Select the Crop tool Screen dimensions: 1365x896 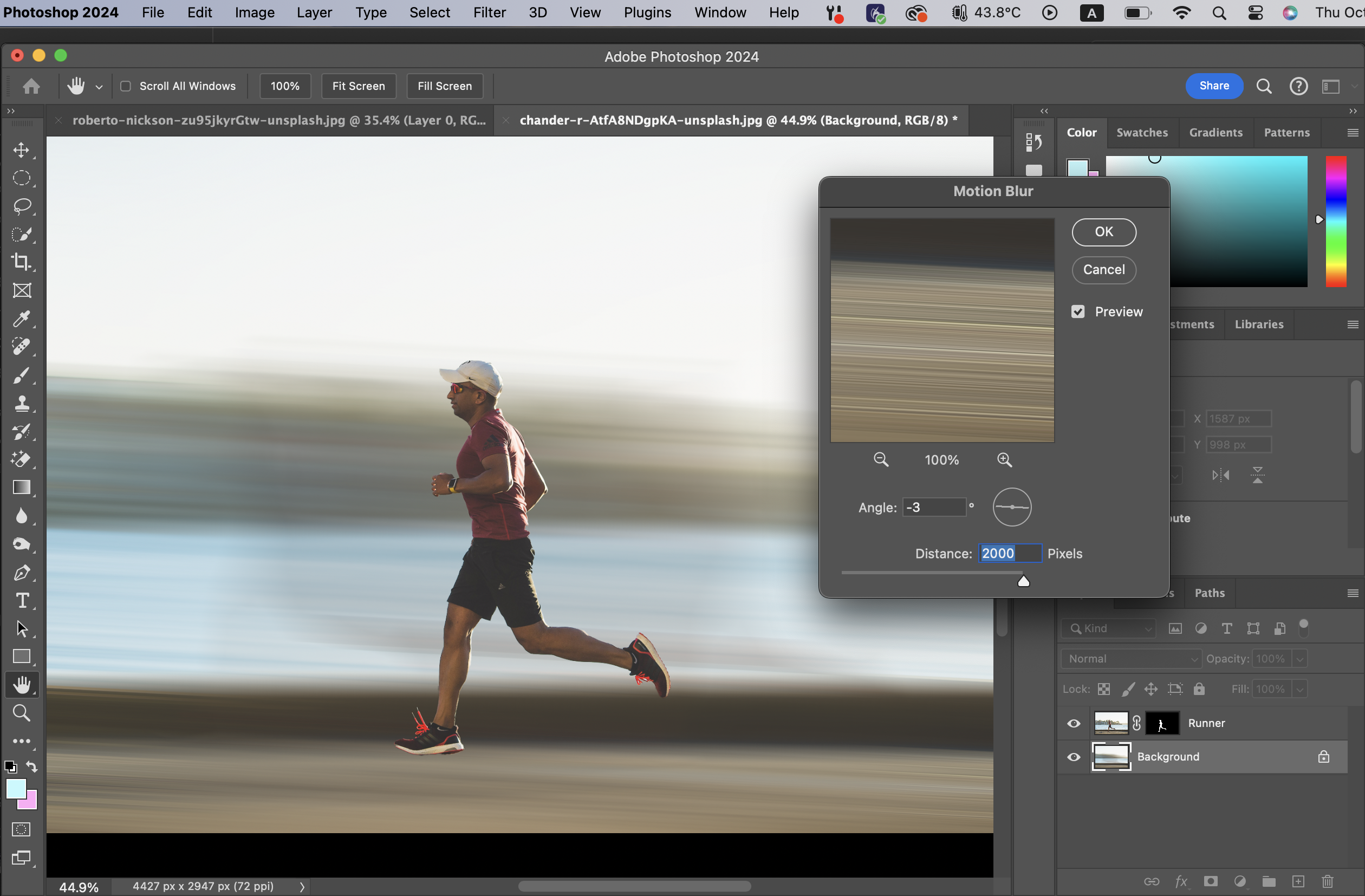(22, 262)
